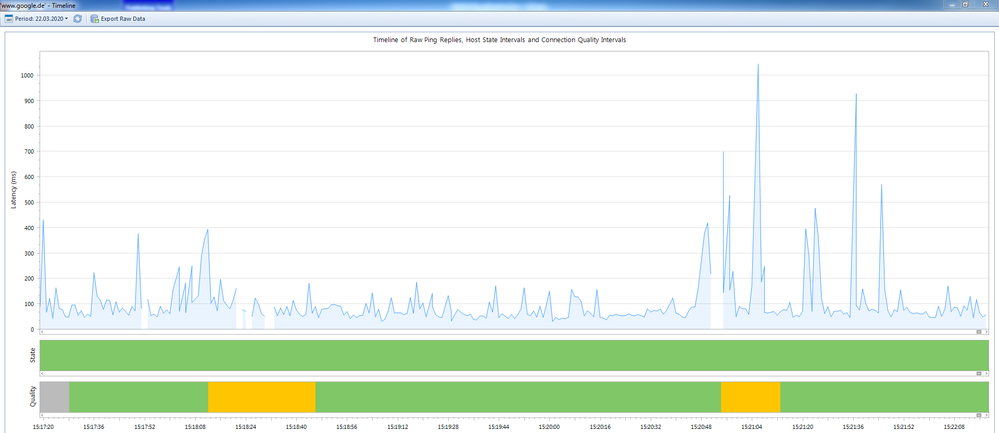
Task: Select second yellow Quality interval near 15:21:04
Action: click(x=751, y=397)
